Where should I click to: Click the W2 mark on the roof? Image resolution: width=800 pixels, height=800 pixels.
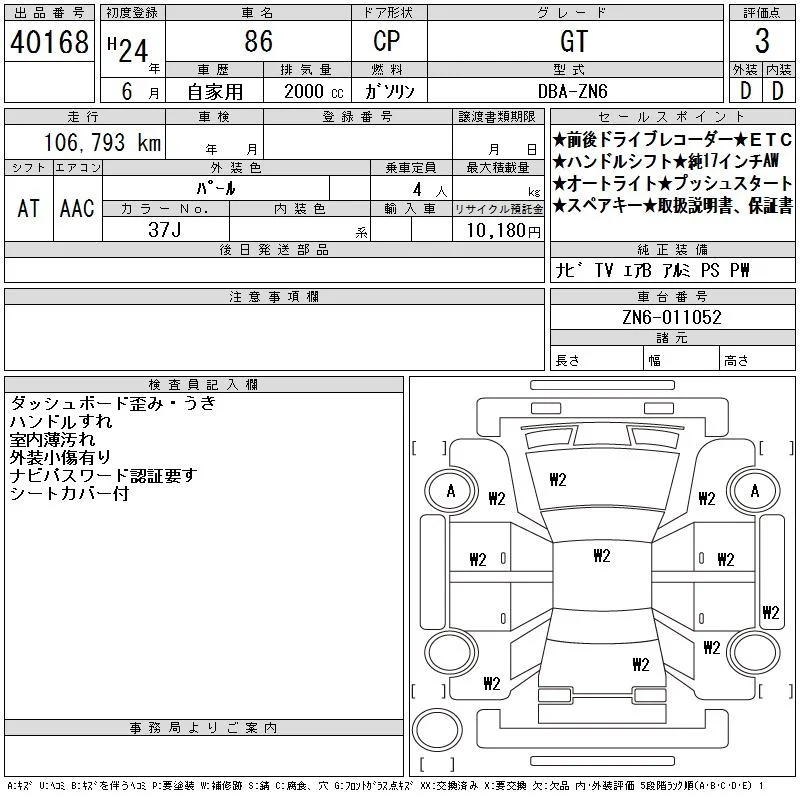(602, 556)
